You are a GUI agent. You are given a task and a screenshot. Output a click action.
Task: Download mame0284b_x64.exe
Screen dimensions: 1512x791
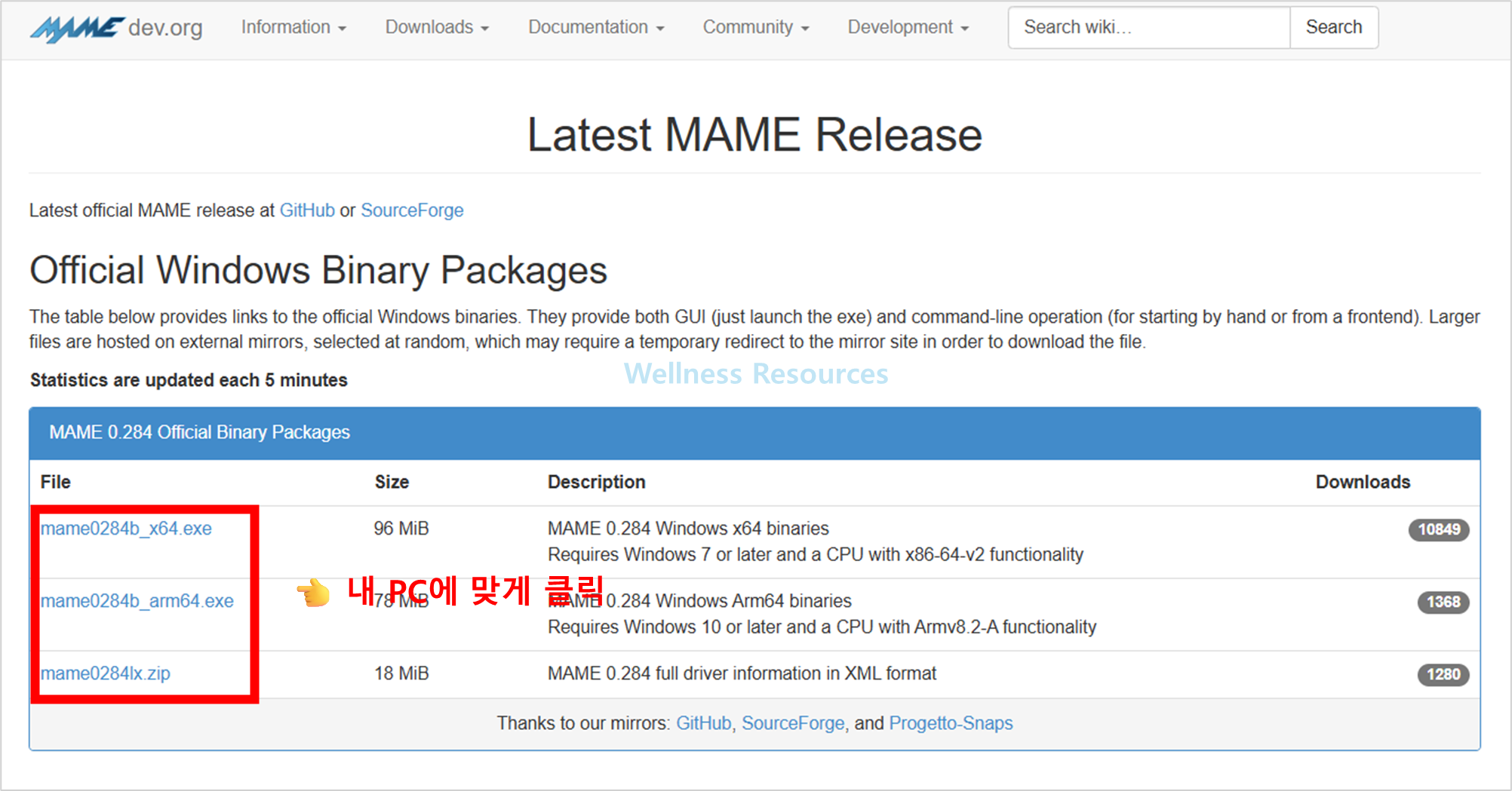point(126,529)
